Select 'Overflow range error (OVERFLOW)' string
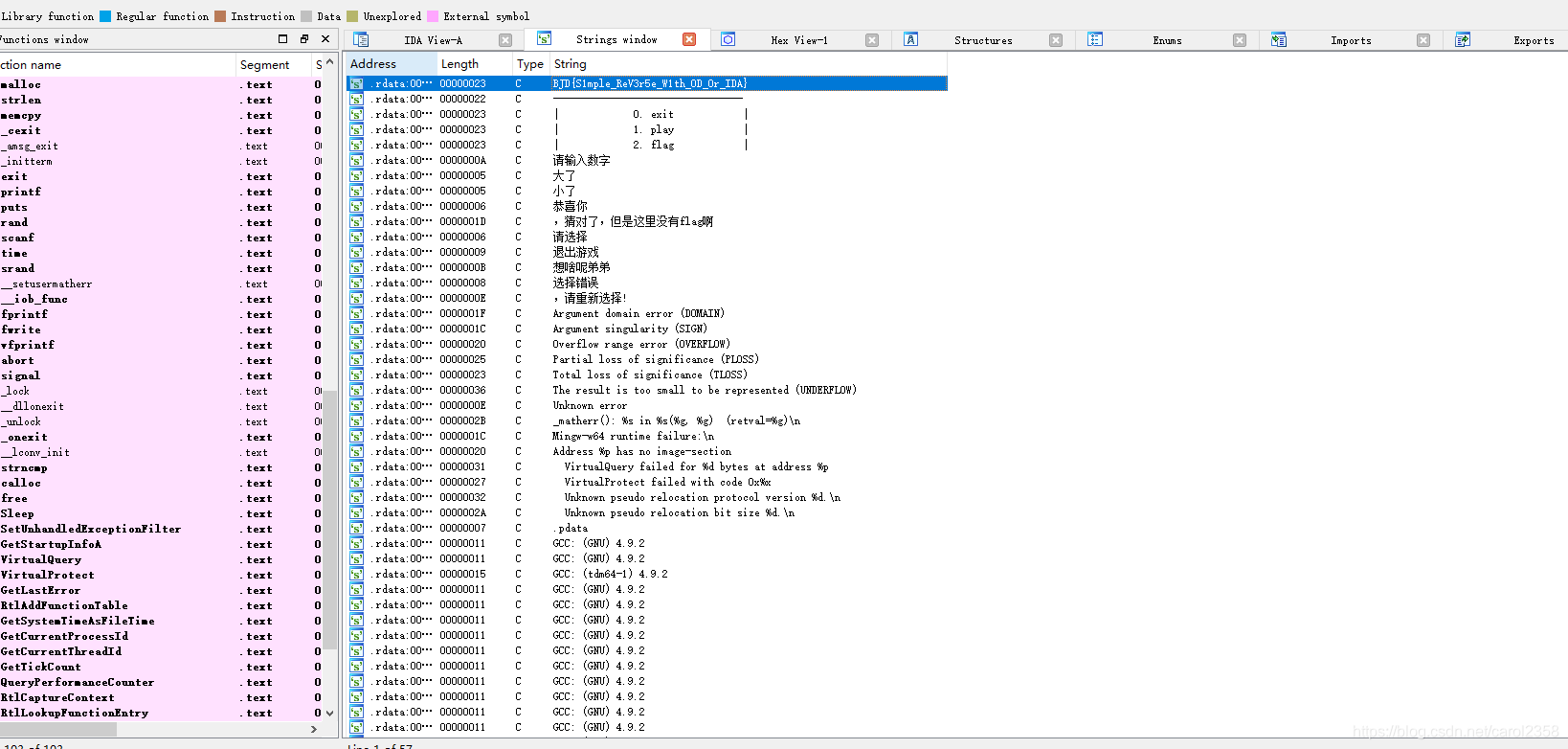Image resolution: width=1568 pixels, height=749 pixels. [646, 344]
